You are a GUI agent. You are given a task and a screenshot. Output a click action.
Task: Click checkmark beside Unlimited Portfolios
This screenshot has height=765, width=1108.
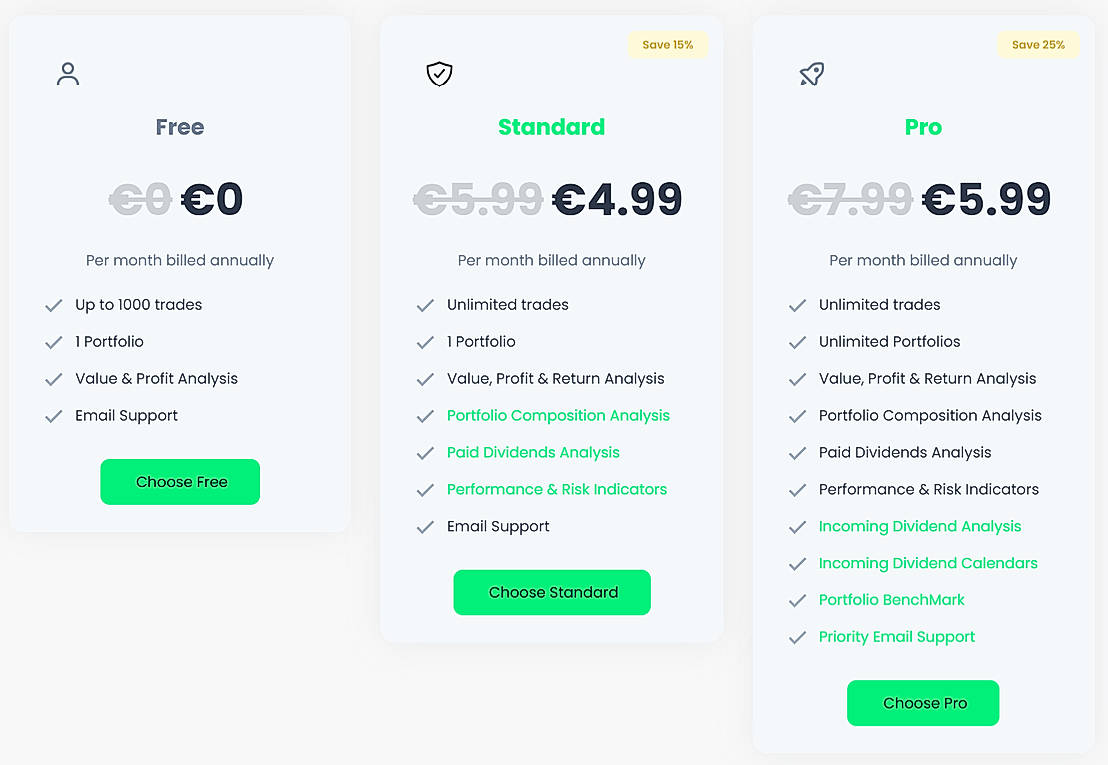click(797, 342)
